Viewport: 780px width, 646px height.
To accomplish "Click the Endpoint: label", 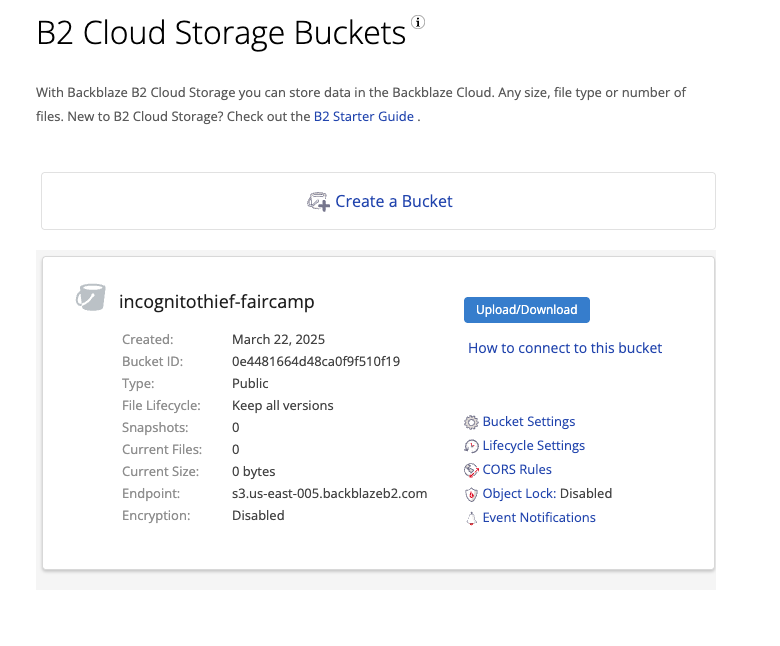I will pos(151,494).
